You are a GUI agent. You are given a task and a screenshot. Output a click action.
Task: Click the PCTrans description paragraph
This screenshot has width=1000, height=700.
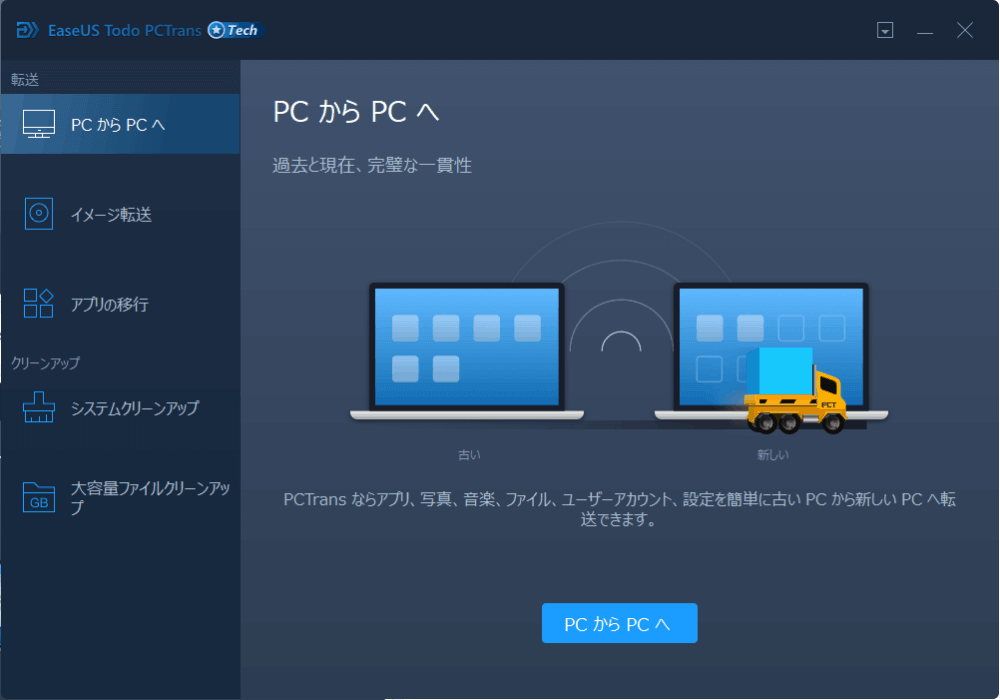point(619,509)
